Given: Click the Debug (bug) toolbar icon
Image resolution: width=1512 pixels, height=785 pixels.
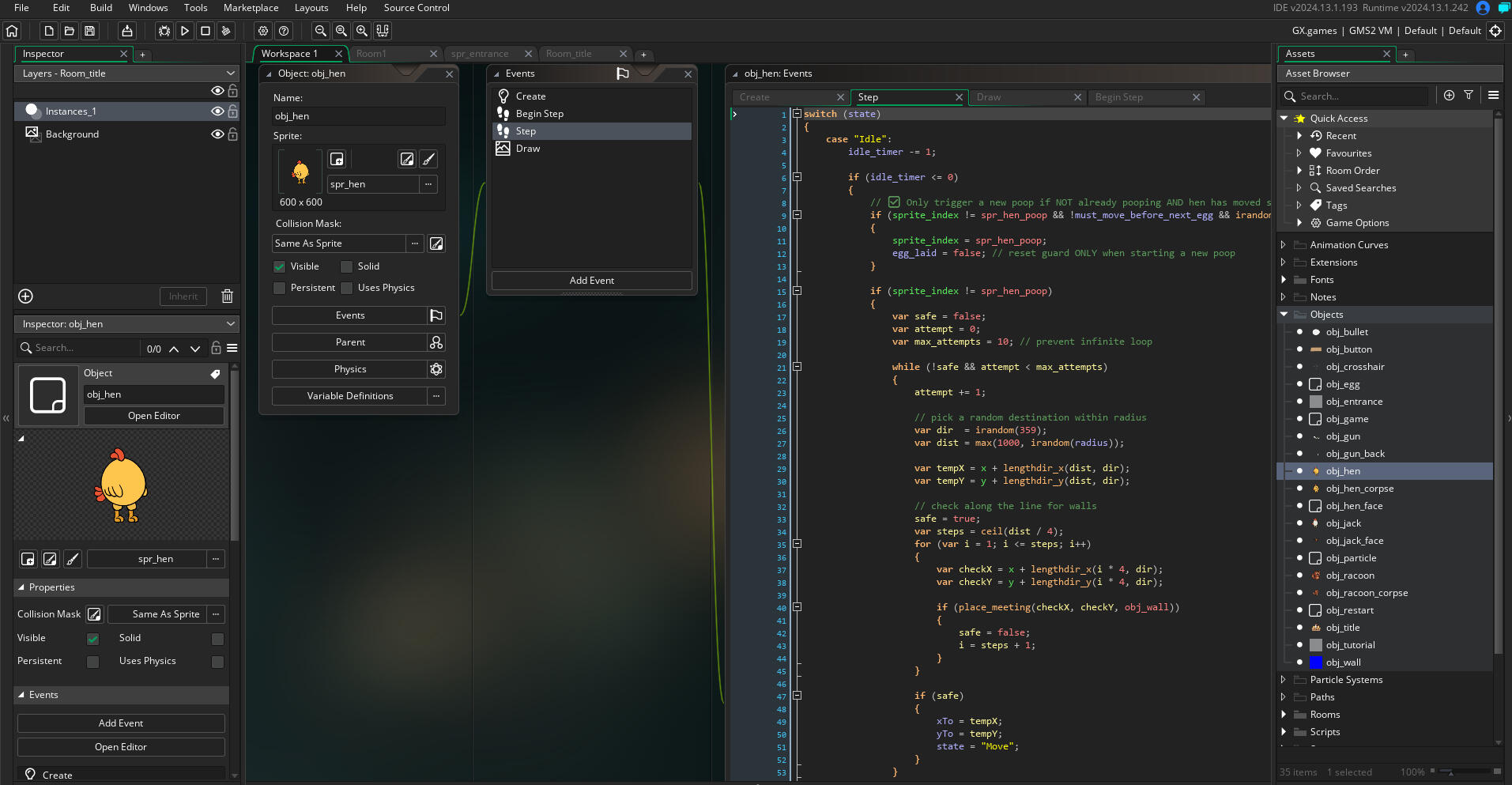Looking at the screenshot, I should click(164, 31).
